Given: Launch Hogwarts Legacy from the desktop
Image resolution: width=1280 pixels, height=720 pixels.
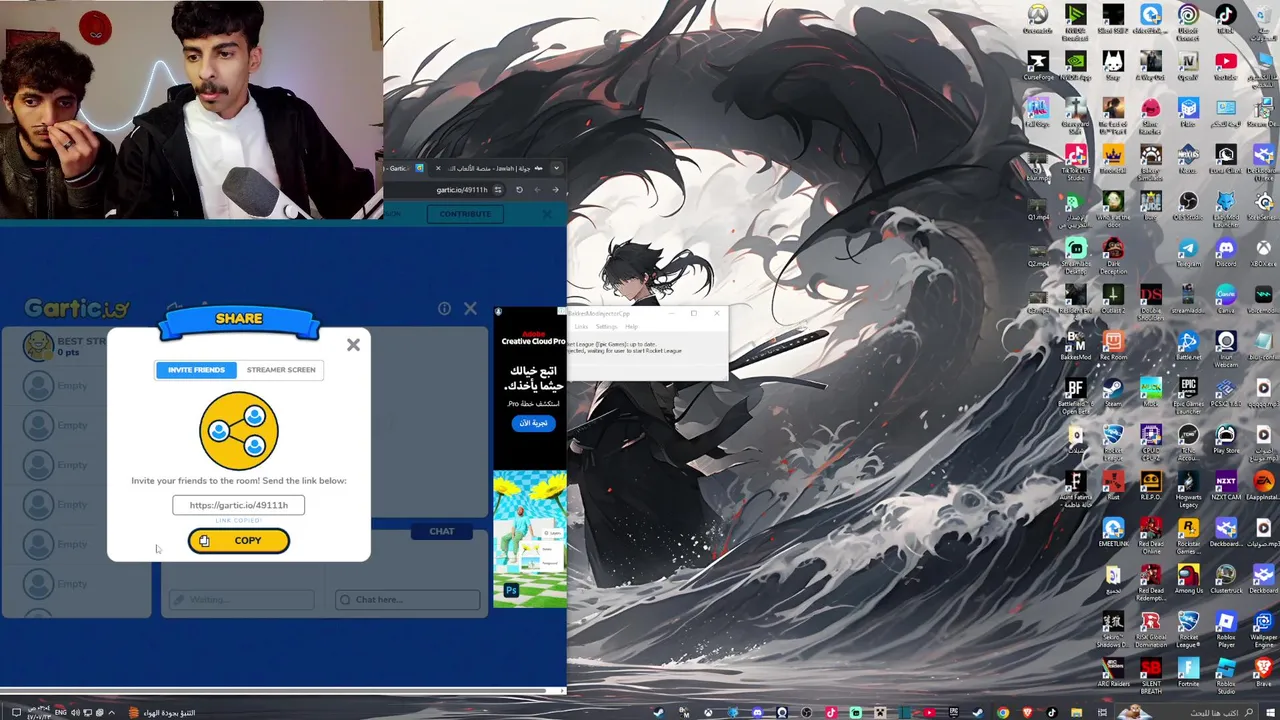Looking at the screenshot, I should click(x=1188, y=489).
